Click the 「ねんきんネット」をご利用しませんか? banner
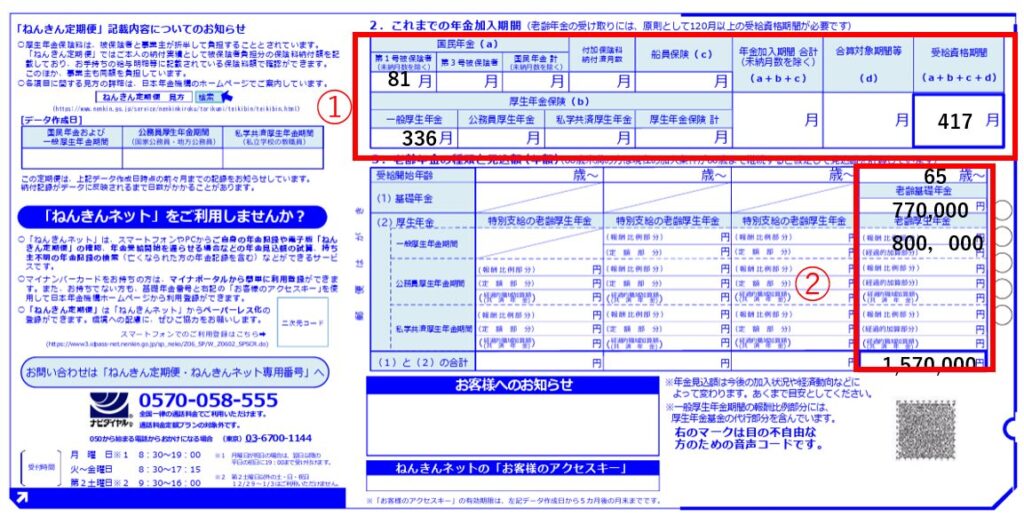 (x=173, y=217)
